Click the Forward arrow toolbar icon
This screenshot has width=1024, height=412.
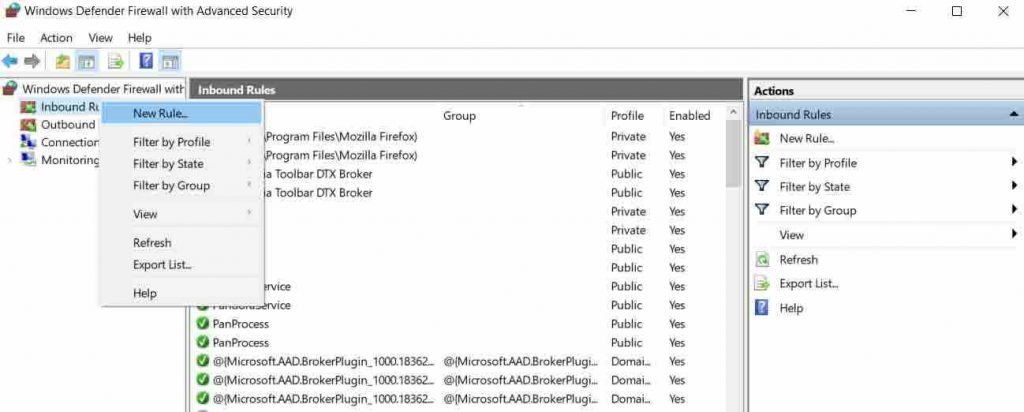coord(31,61)
